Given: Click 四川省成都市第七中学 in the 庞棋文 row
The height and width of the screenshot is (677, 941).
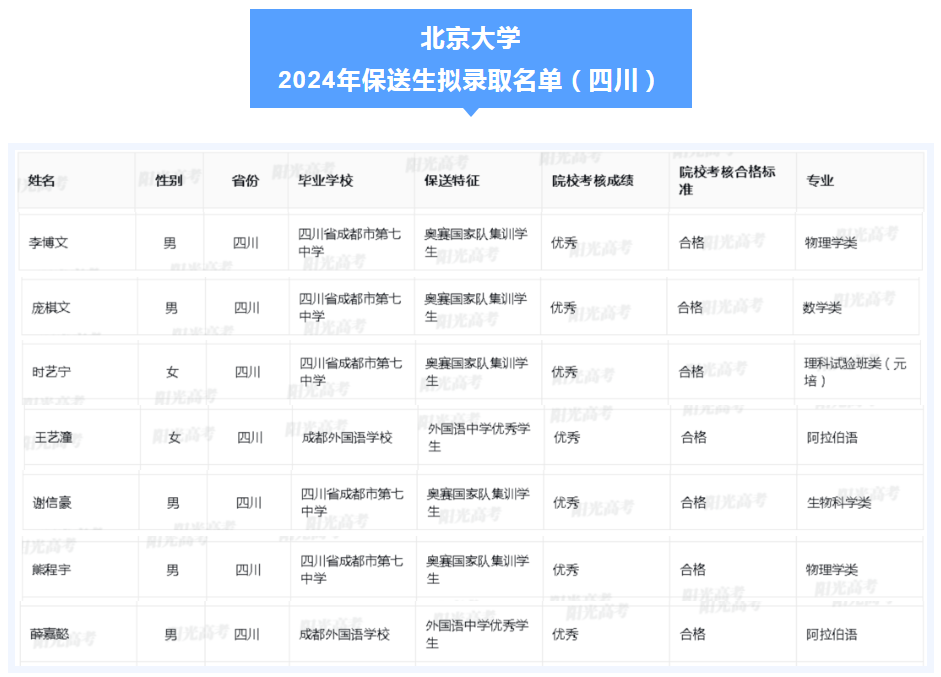Looking at the screenshot, I should coord(350,307).
